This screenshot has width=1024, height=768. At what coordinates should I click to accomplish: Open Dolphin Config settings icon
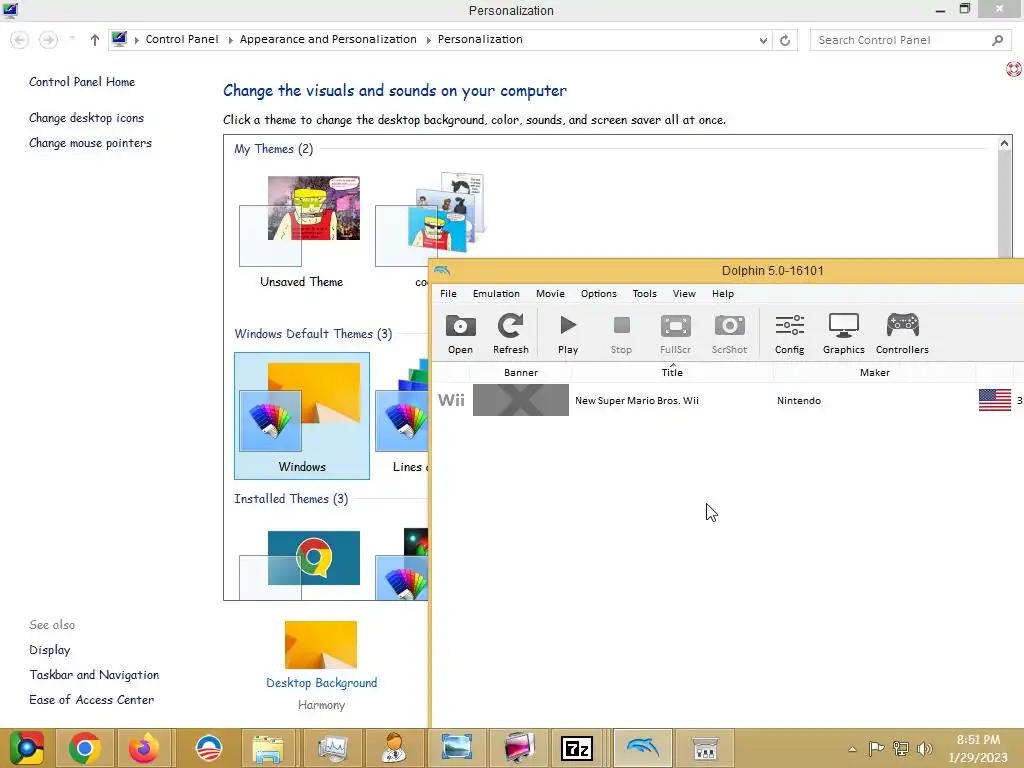(790, 334)
